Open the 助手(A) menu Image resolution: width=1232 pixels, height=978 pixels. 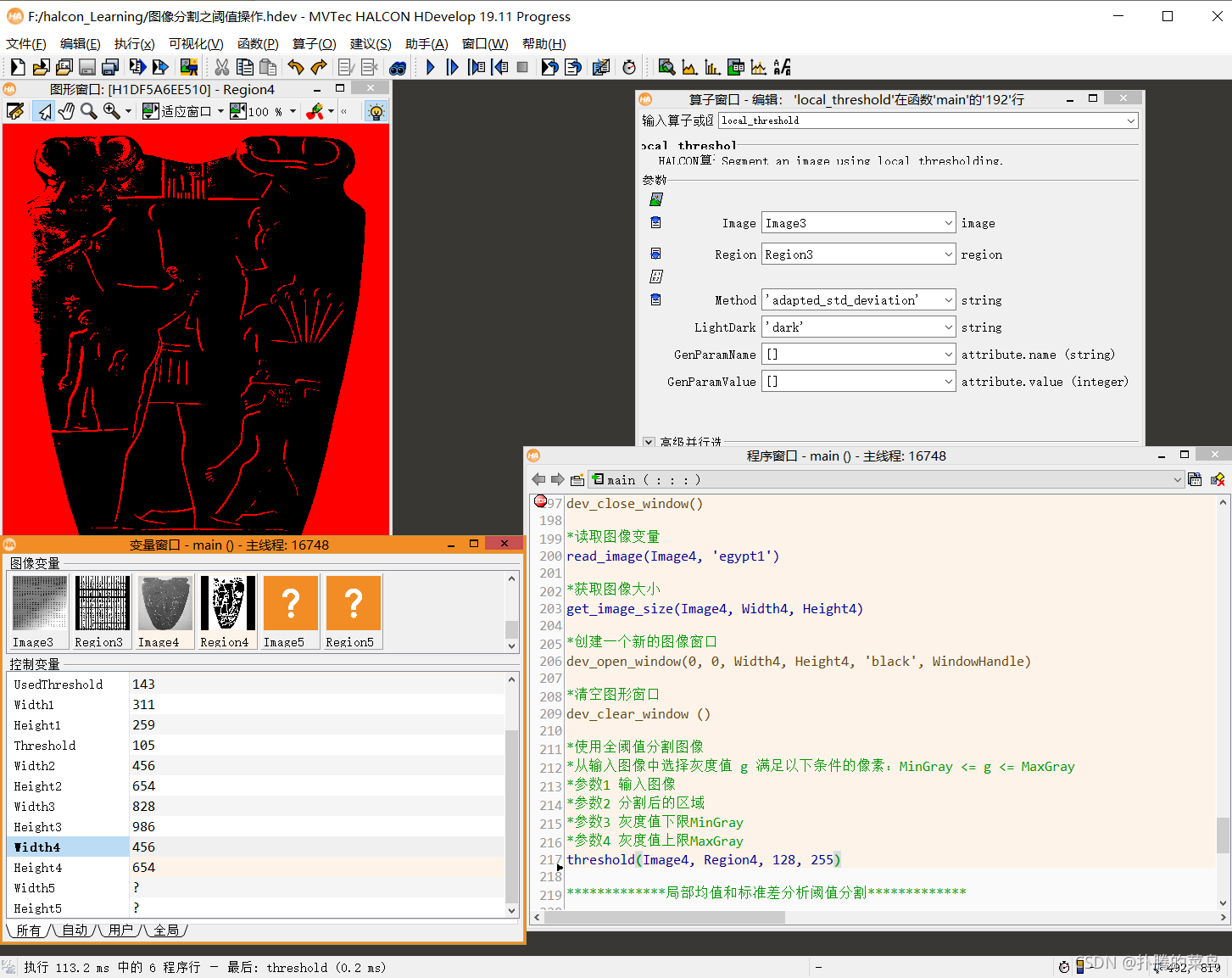coord(426,43)
